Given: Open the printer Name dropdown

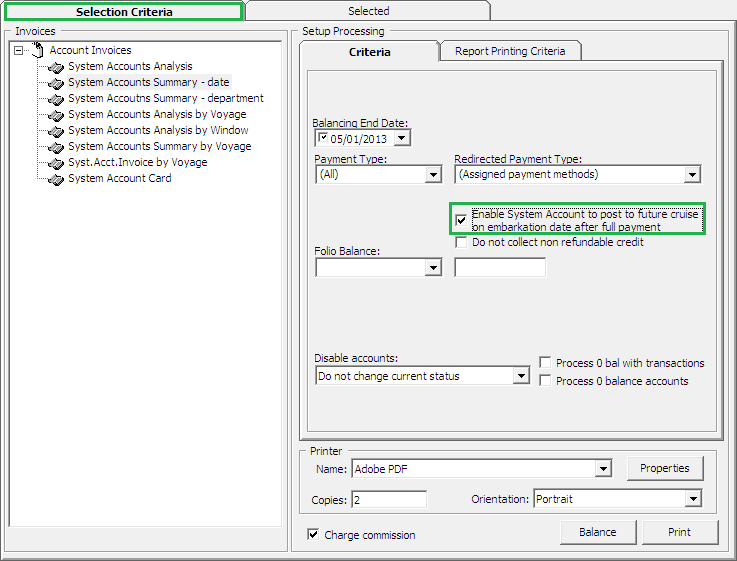Looking at the screenshot, I should tap(603, 469).
